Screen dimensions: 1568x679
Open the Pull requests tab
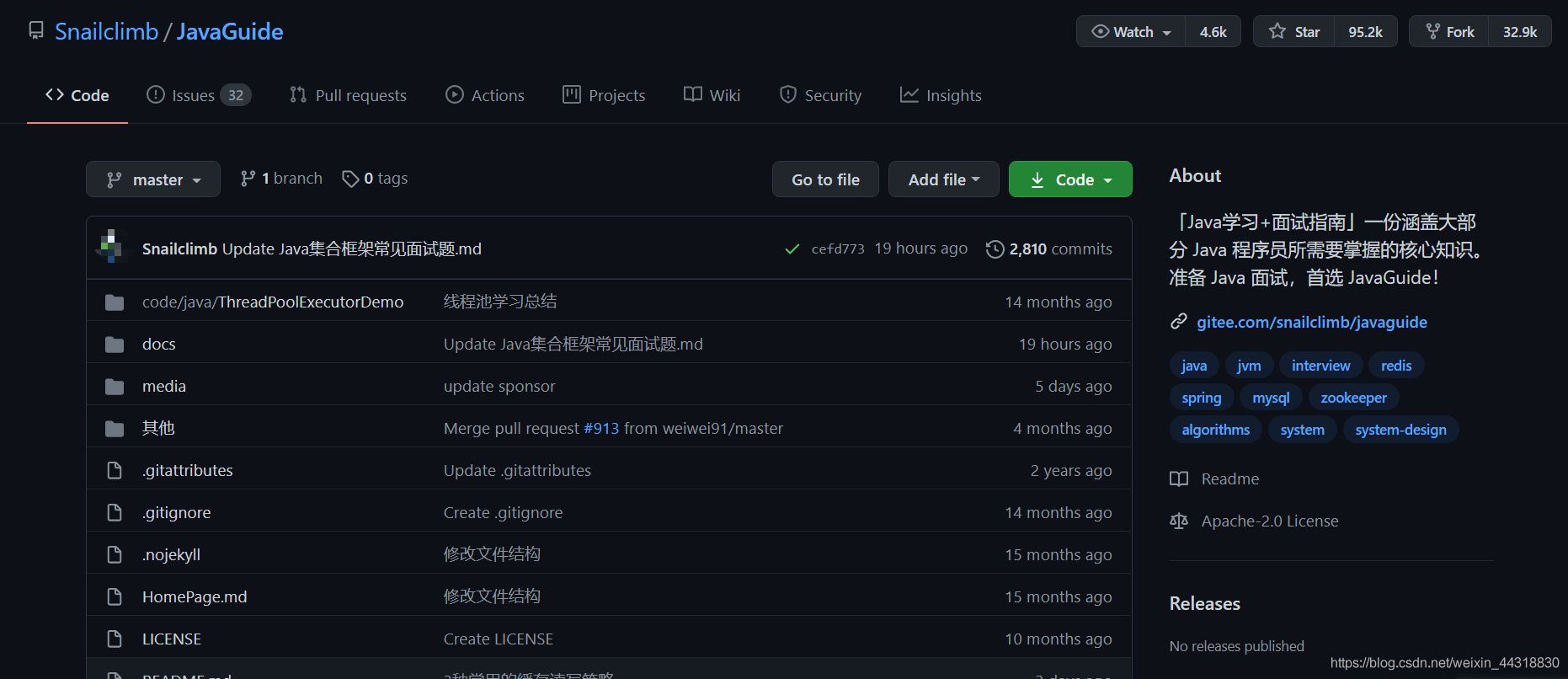pos(348,95)
